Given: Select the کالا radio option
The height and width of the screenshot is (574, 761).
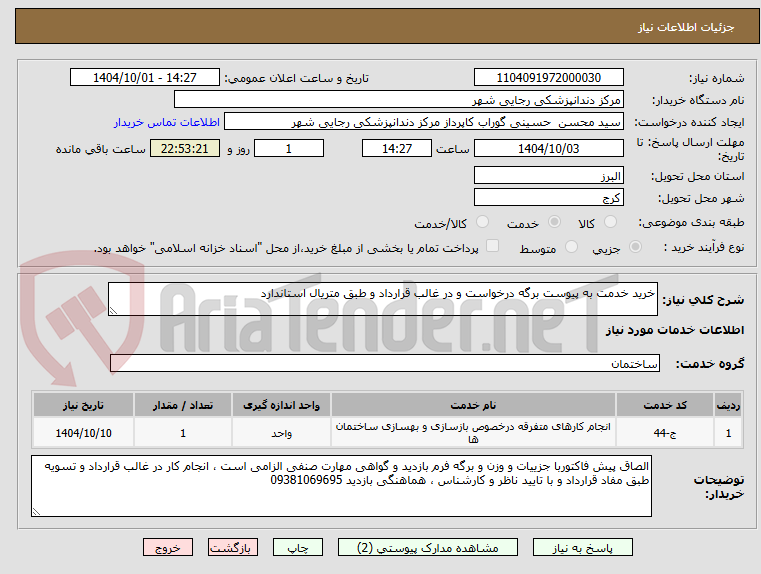Looking at the screenshot, I should 610,222.
